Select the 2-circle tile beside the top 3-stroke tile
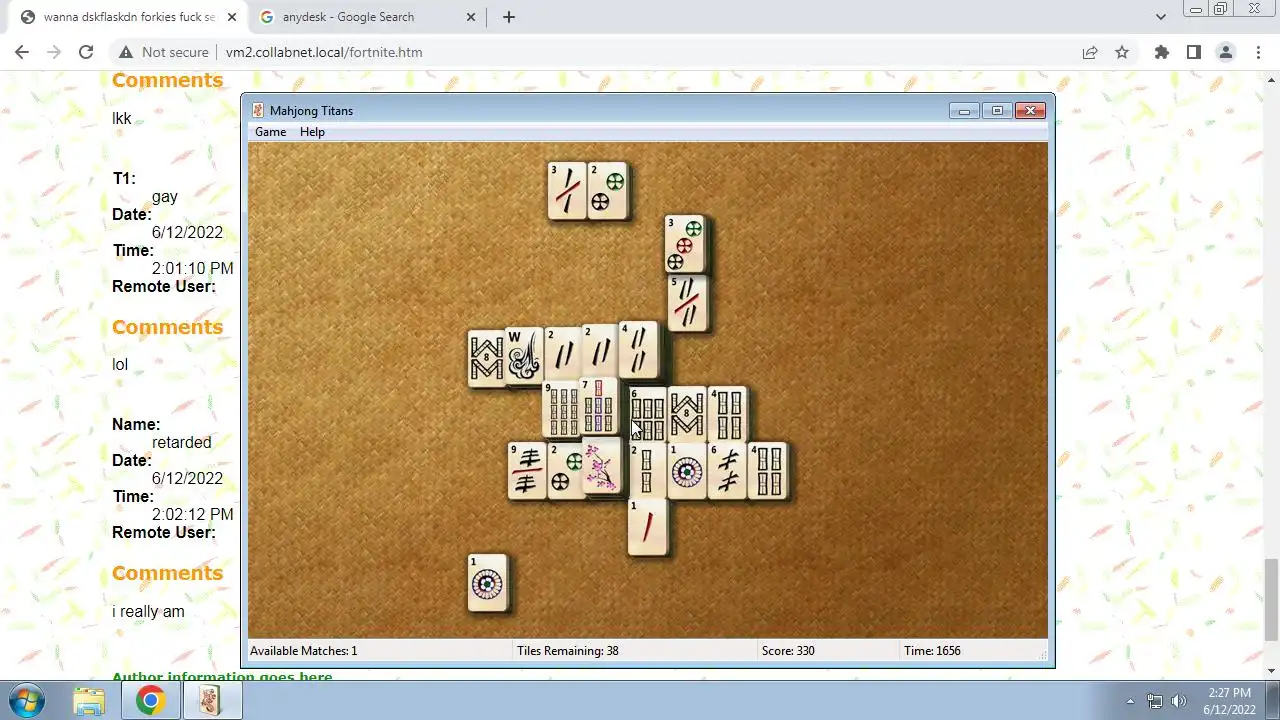The height and width of the screenshot is (720, 1280). tap(608, 190)
